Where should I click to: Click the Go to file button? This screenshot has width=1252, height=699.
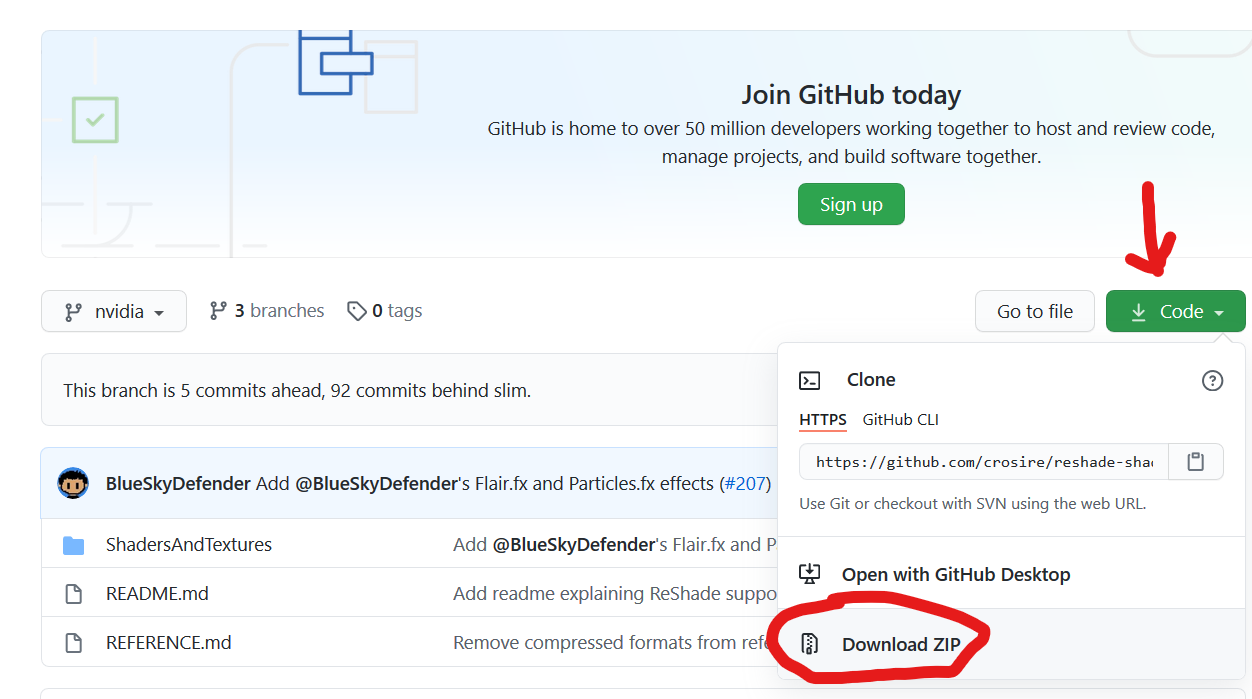tap(1035, 312)
